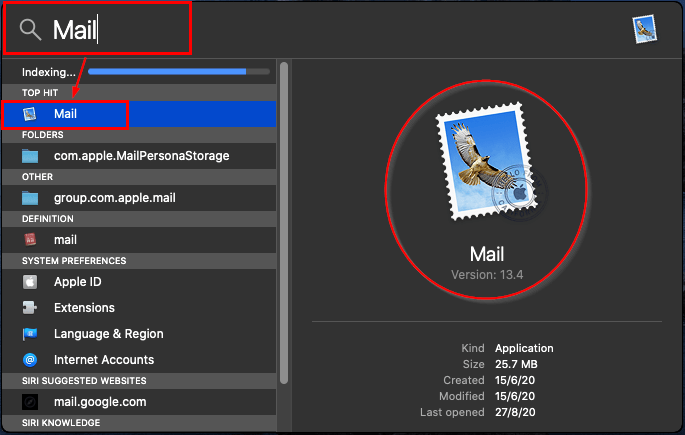Click the Mail stamp icon at top right
685x435 pixels.
tap(645, 29)
